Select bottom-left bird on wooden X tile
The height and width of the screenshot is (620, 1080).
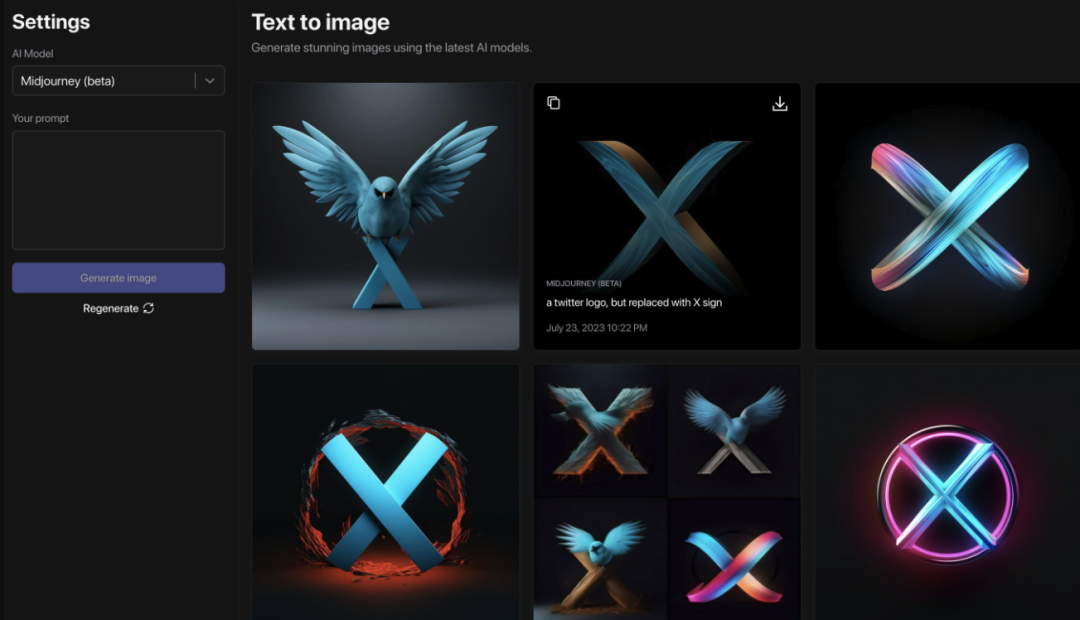[x=600, y=559]
